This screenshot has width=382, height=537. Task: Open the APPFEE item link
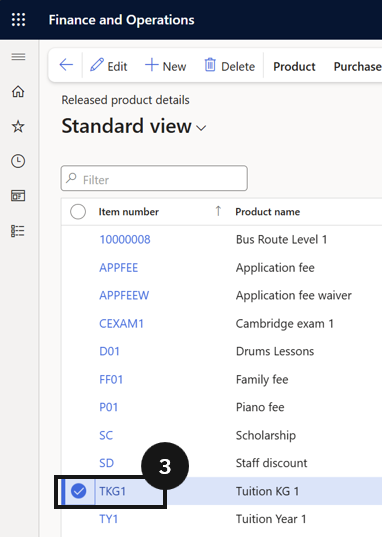tap(119, 267)
